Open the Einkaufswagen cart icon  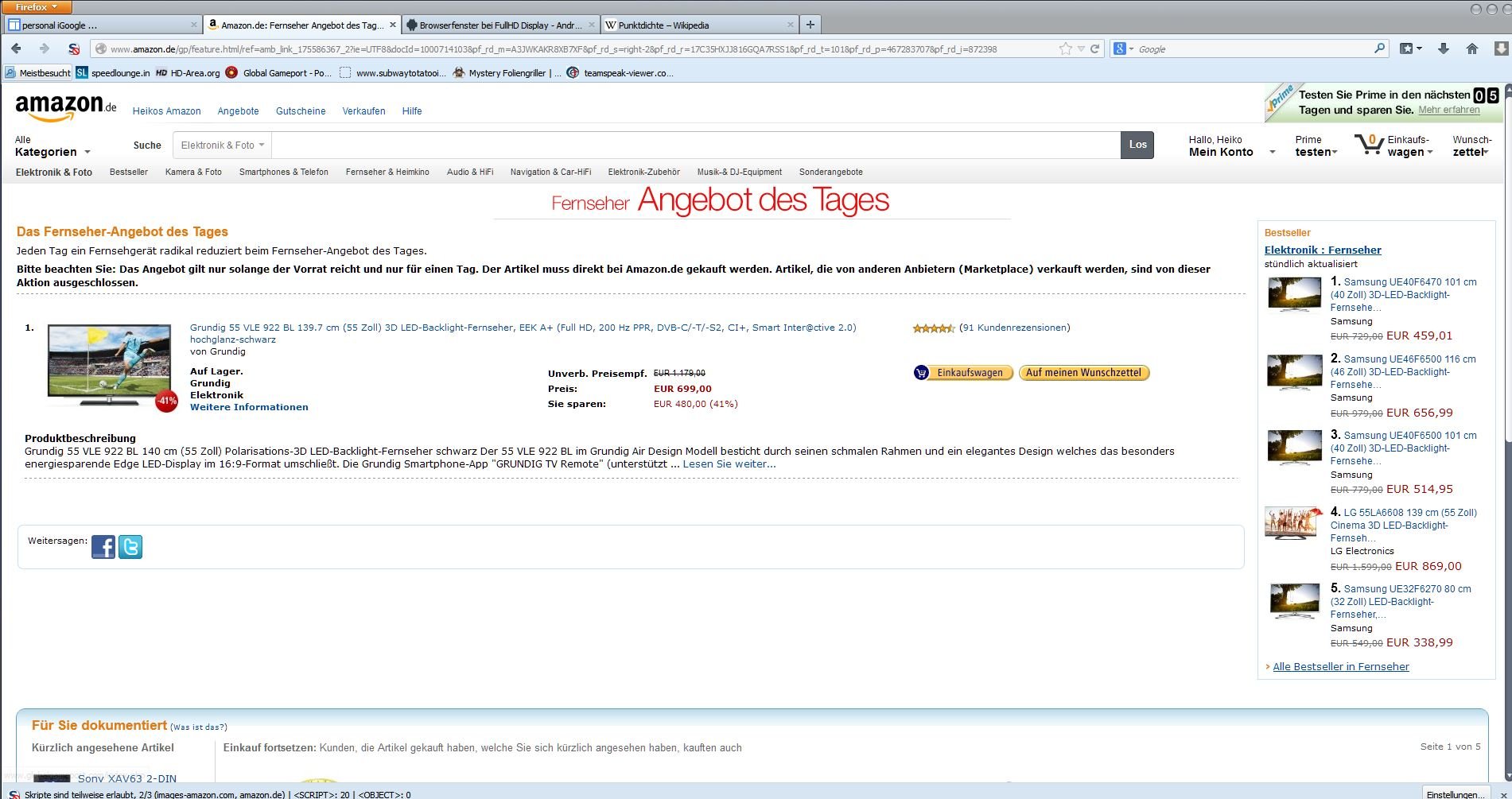click(1369, 145)
